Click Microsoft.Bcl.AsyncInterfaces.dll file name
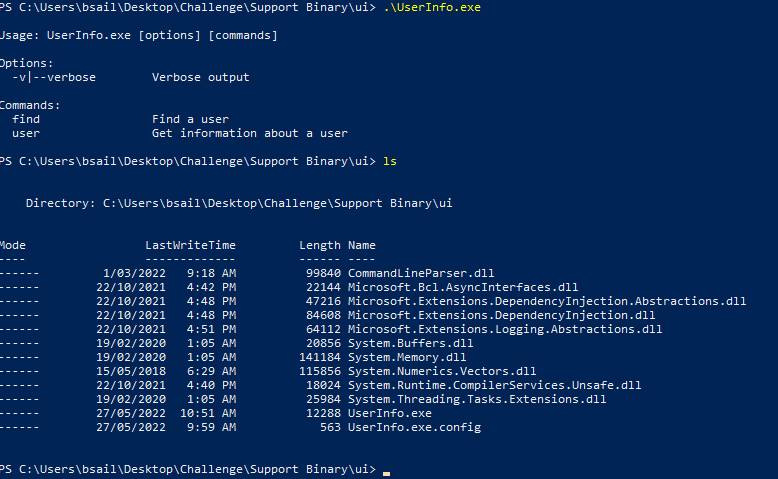Screen dimensions: 778x479 click(463, 287)
